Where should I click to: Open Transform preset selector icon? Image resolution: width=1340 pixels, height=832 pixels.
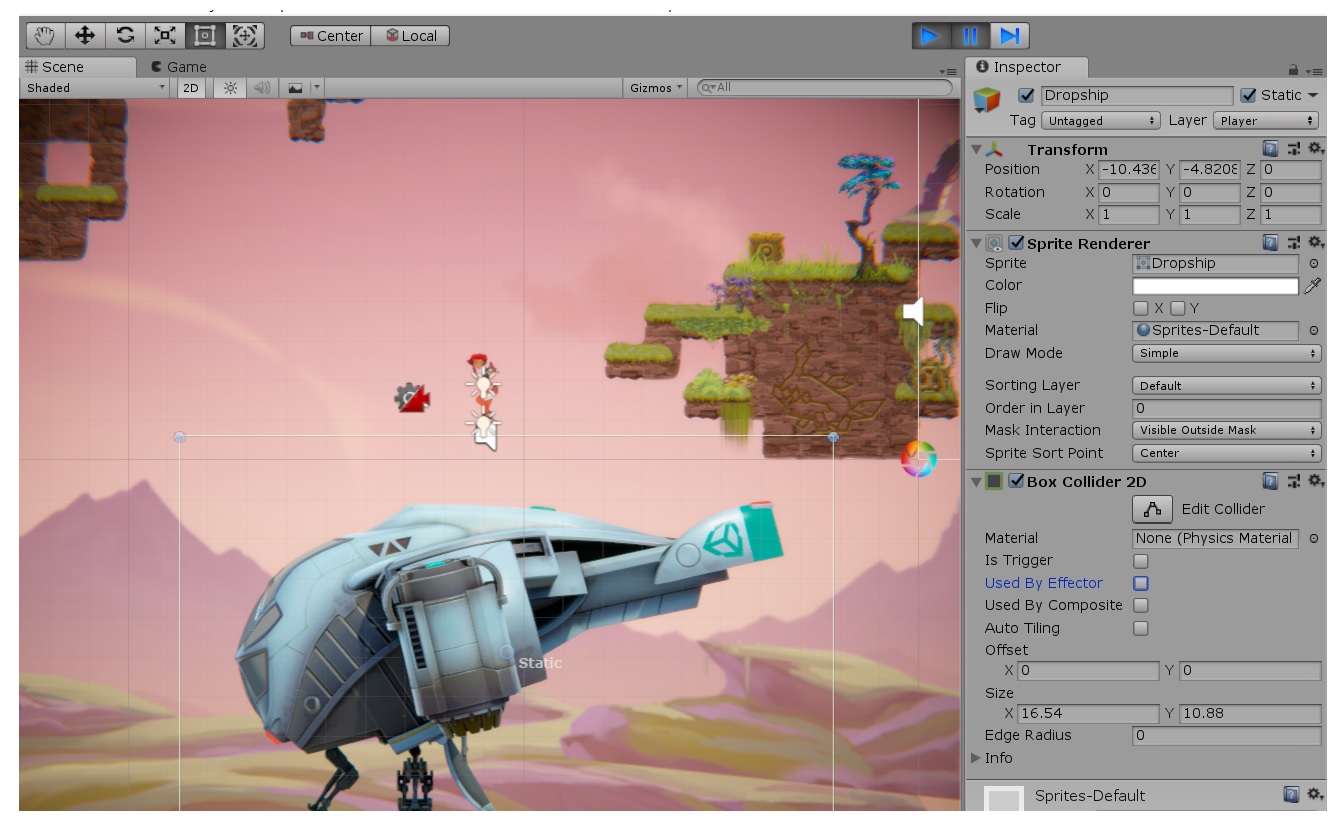1294,149
